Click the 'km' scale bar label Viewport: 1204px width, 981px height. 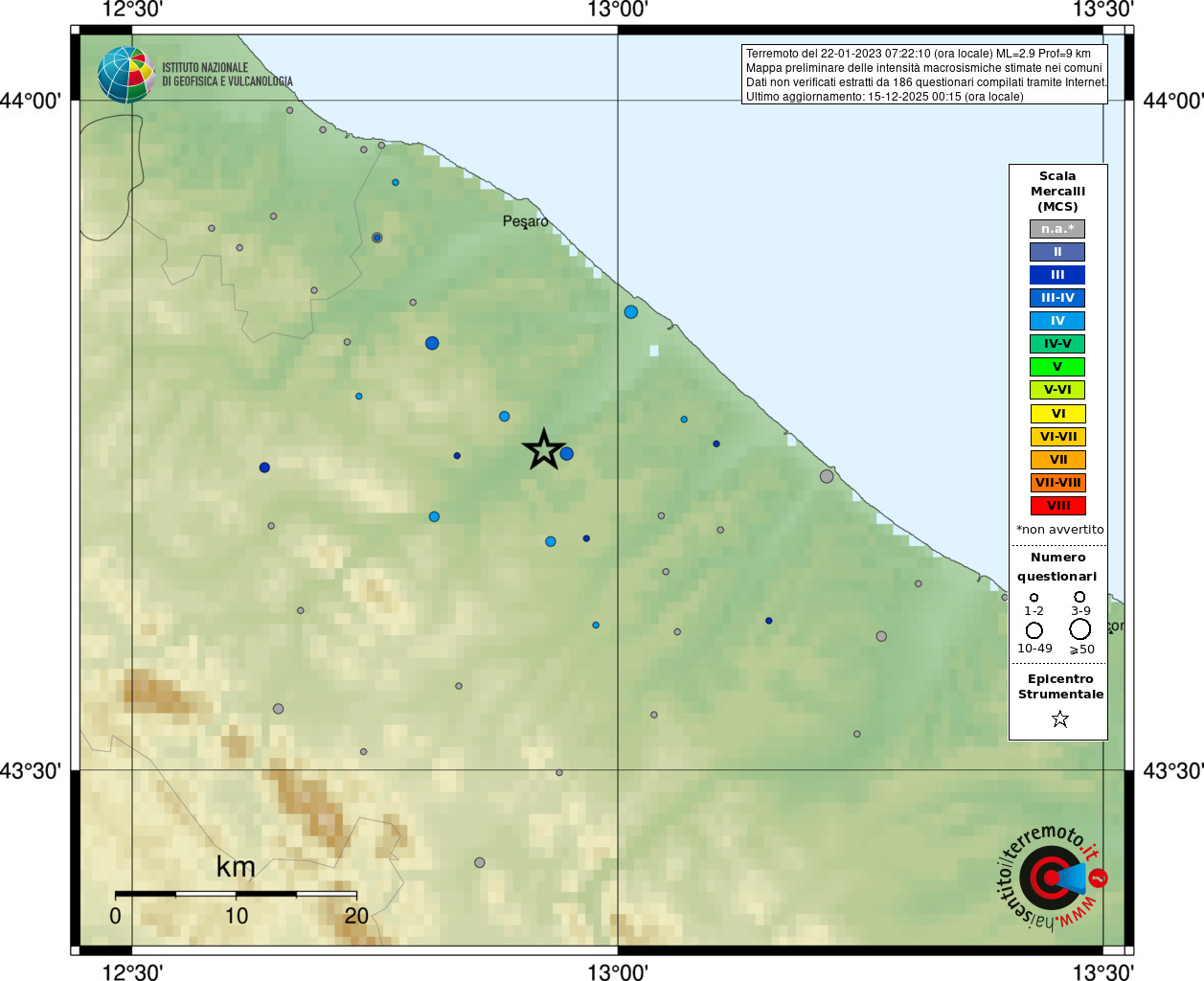tap(236, 867)
